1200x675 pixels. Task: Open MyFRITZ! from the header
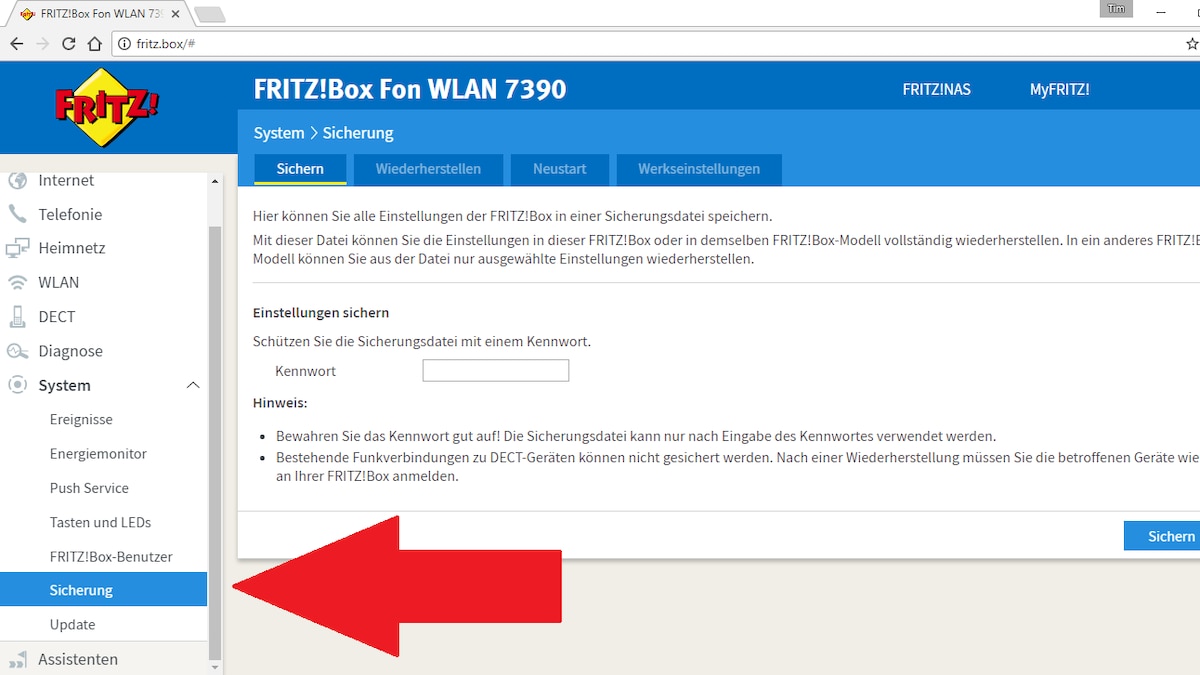pos(1059,89)
